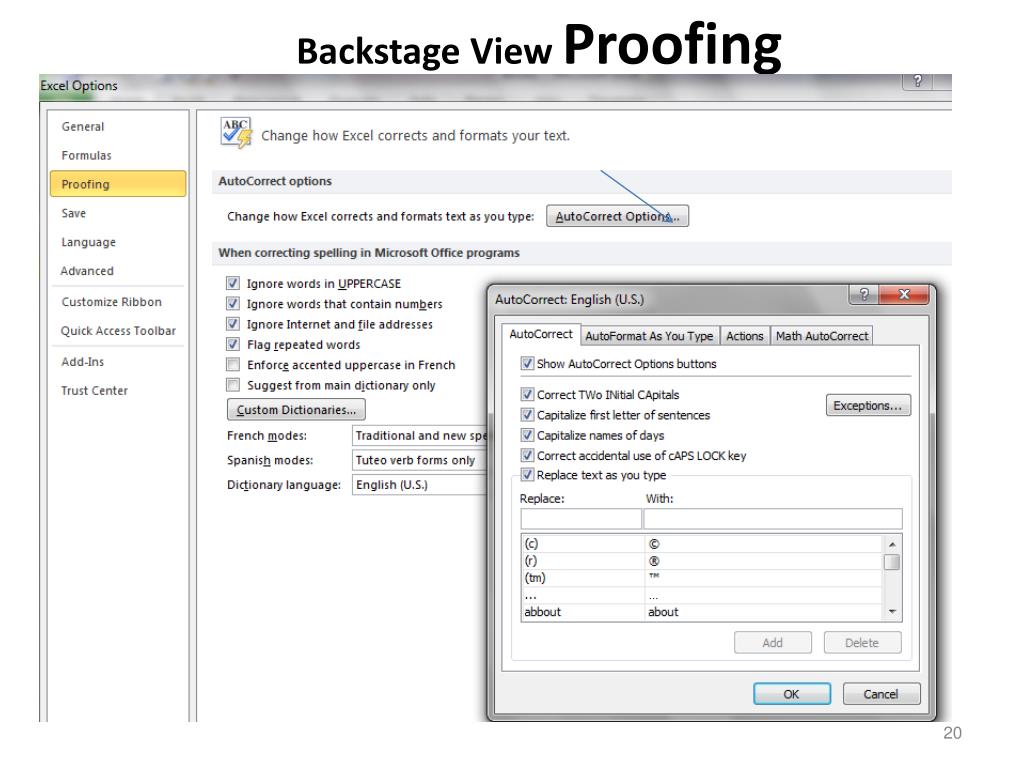1024x768 pixels.
Task: Disable Replace text as you type
Action: click(527, 475)
